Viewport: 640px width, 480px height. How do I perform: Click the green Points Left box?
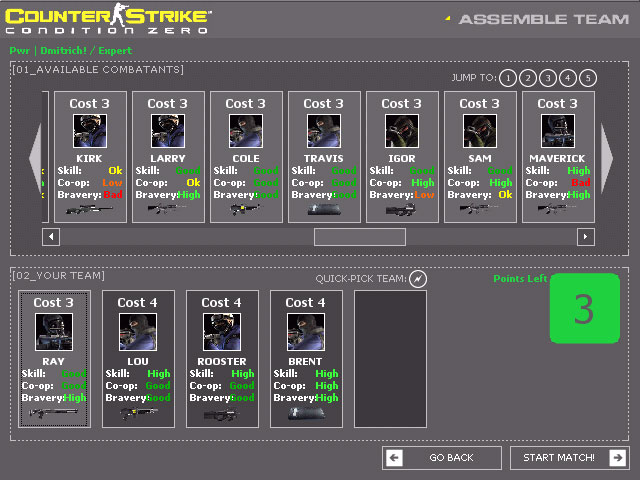[584, 308]
